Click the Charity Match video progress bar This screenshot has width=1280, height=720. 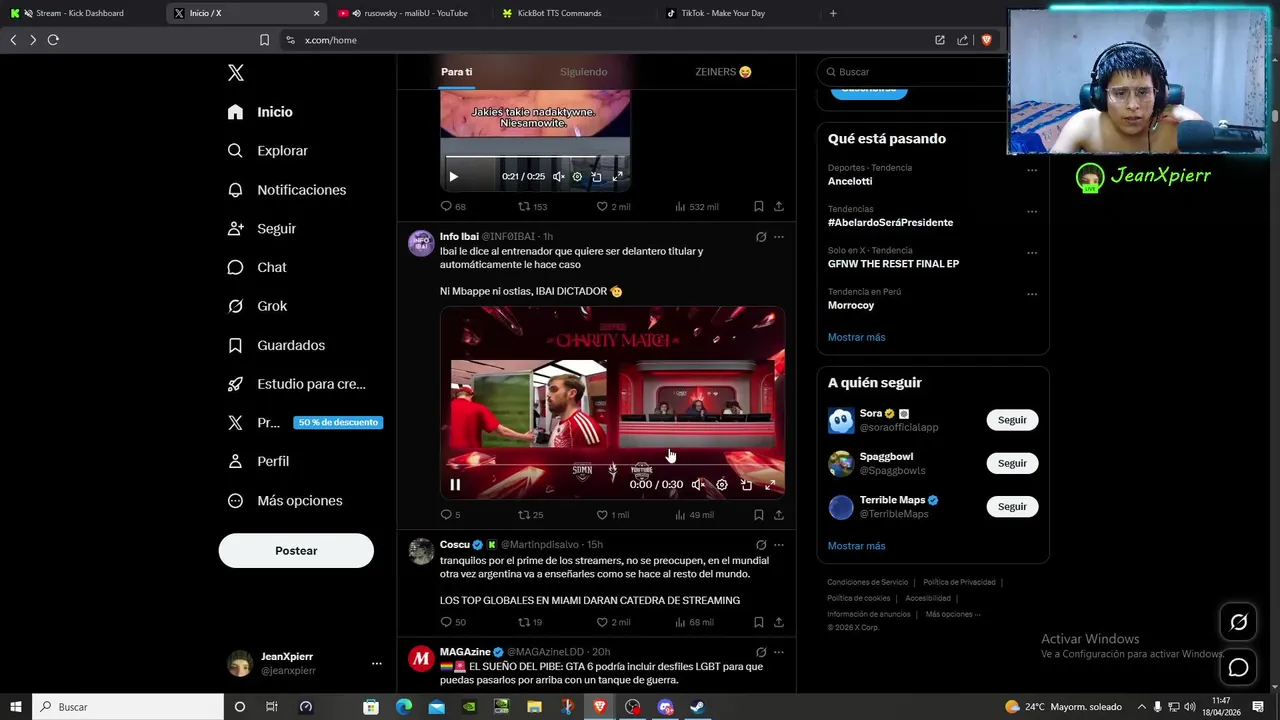tap(612, 465)
